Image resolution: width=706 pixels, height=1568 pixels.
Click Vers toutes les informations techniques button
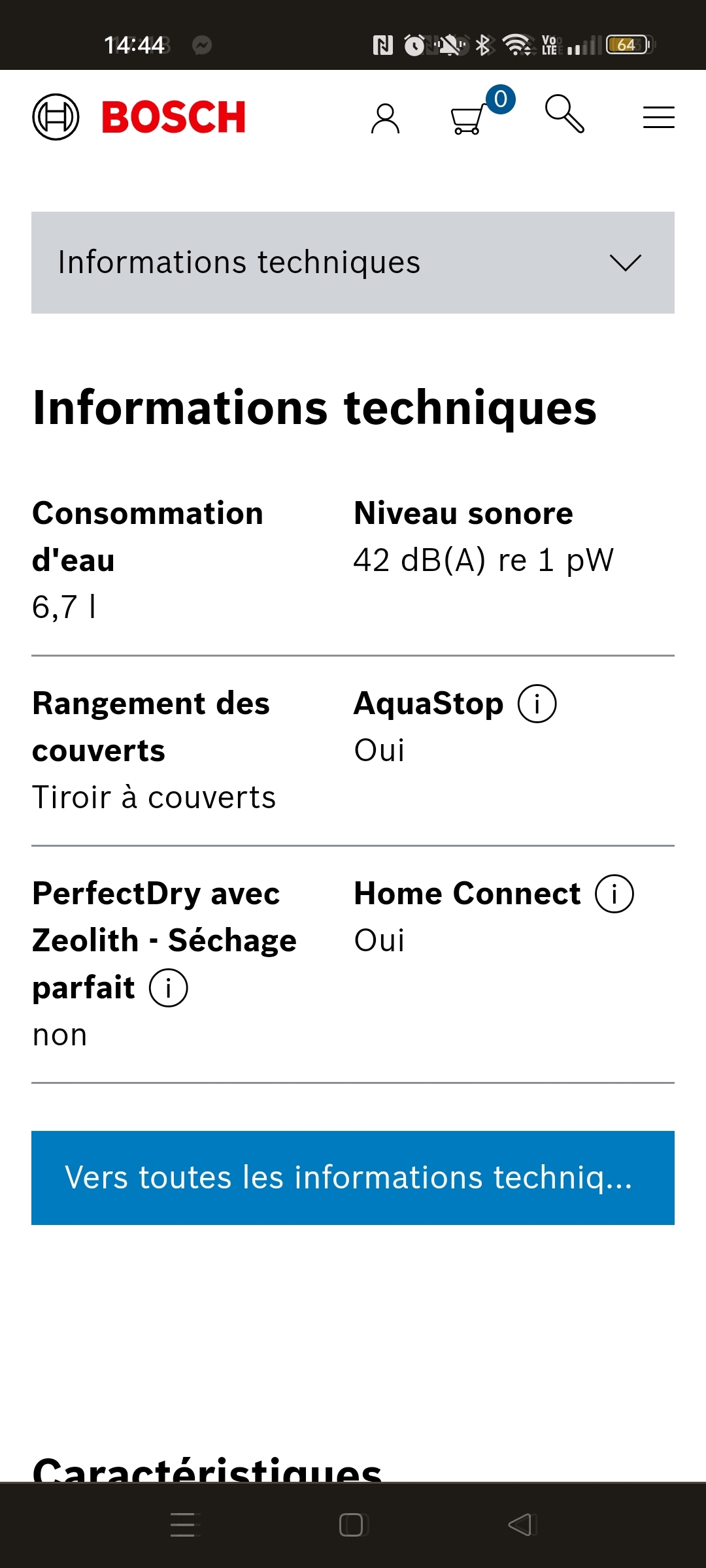click(353, 1177)
